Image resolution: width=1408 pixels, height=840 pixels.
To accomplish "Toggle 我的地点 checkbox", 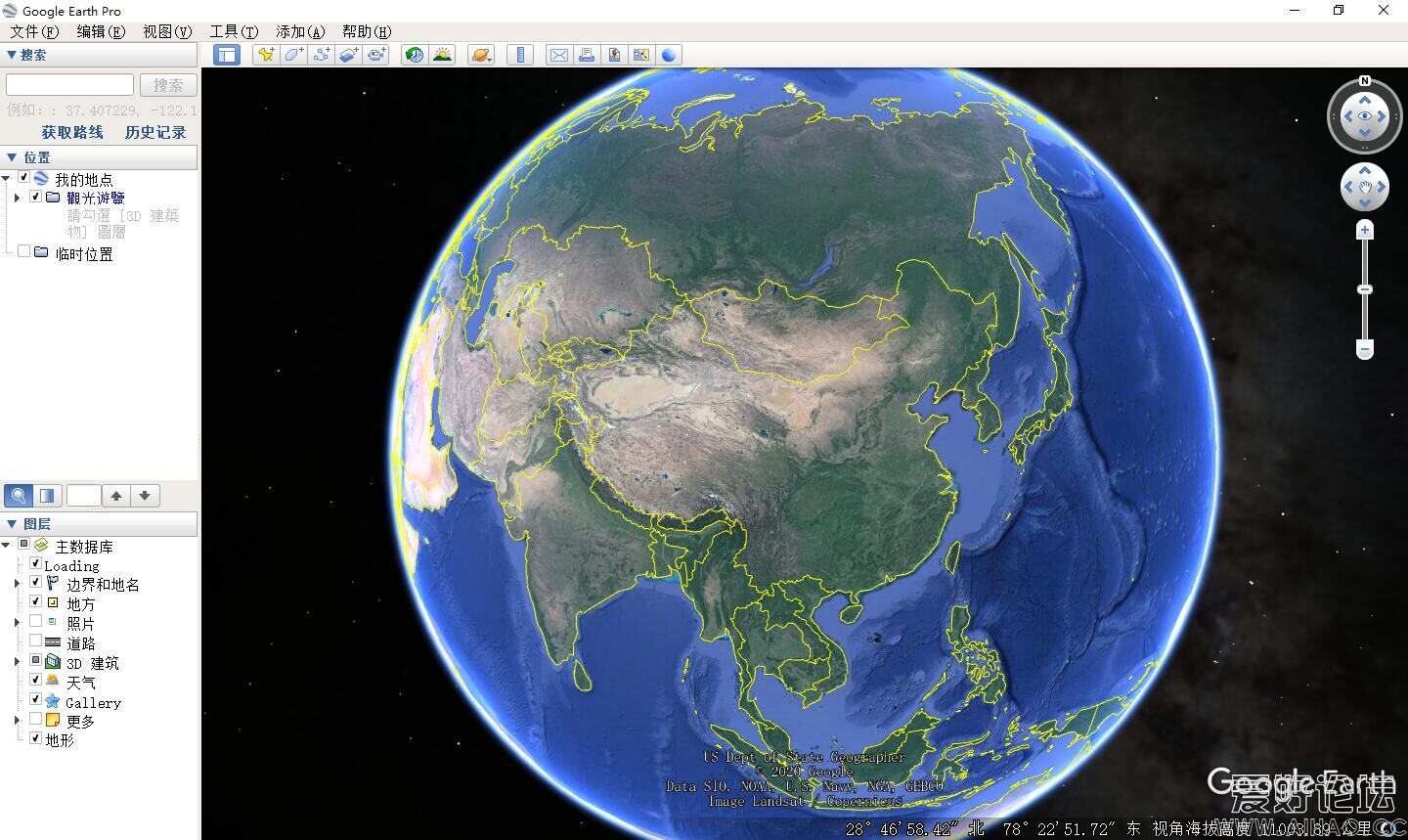I will [23, 178].
